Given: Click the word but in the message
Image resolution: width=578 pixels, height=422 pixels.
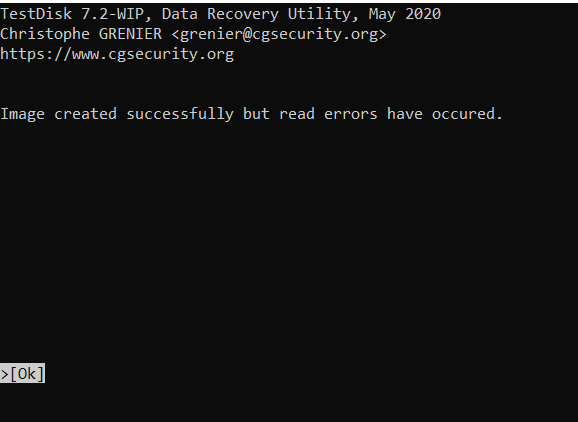Looking at the screenshot, I should [257, 114].
